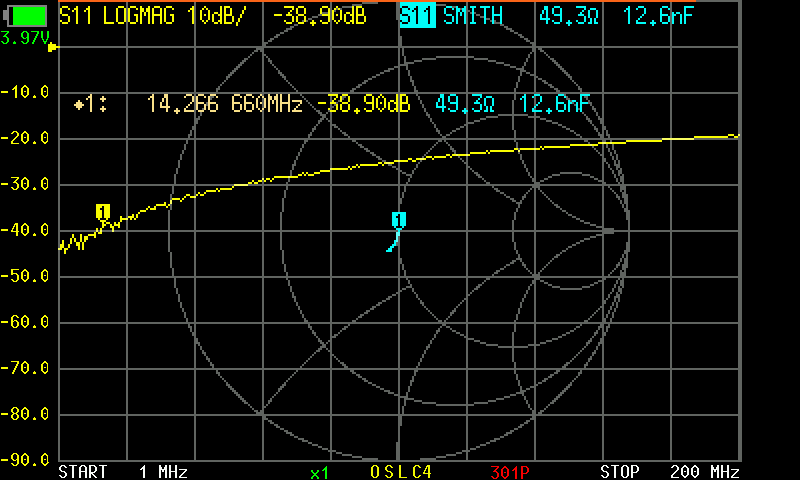This screenshot has height=480, width=800.
Task: Tap the -90.0 axis label
Action: point(25,460)
